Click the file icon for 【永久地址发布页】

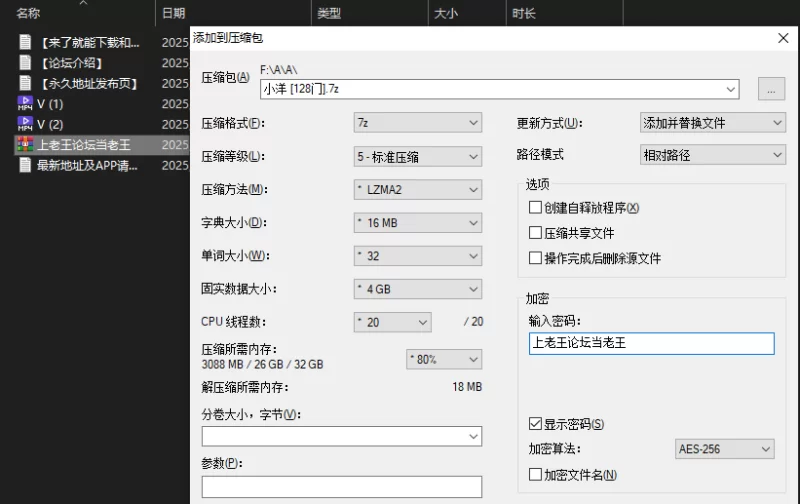pos(25,83)
